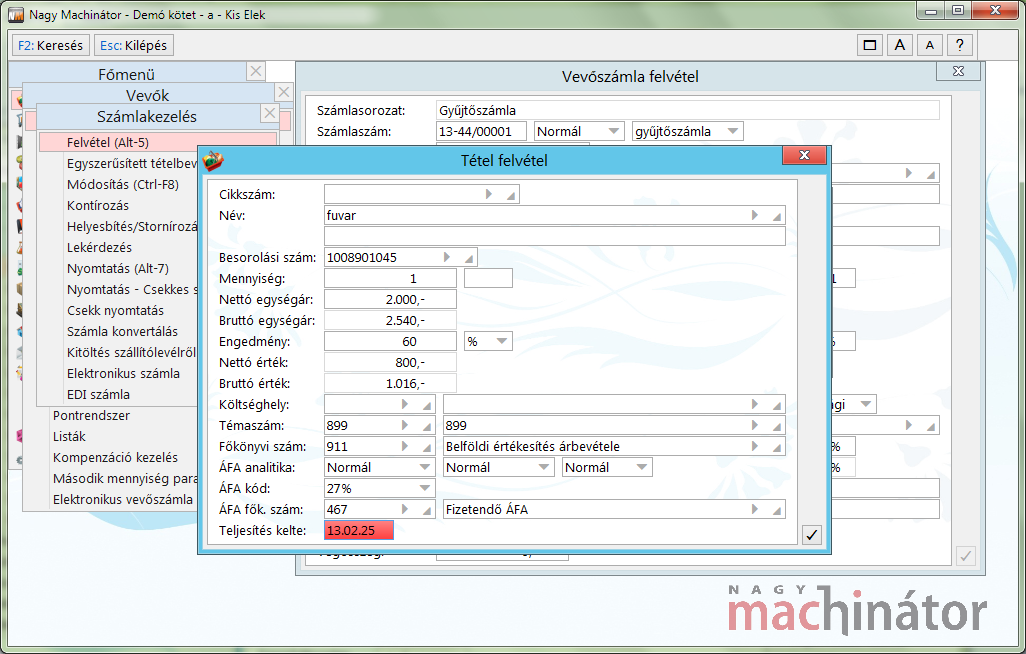Screen dimensions: 1026x654
Task: Open Kompenzáció kezelés menu item
Action: 115,457
